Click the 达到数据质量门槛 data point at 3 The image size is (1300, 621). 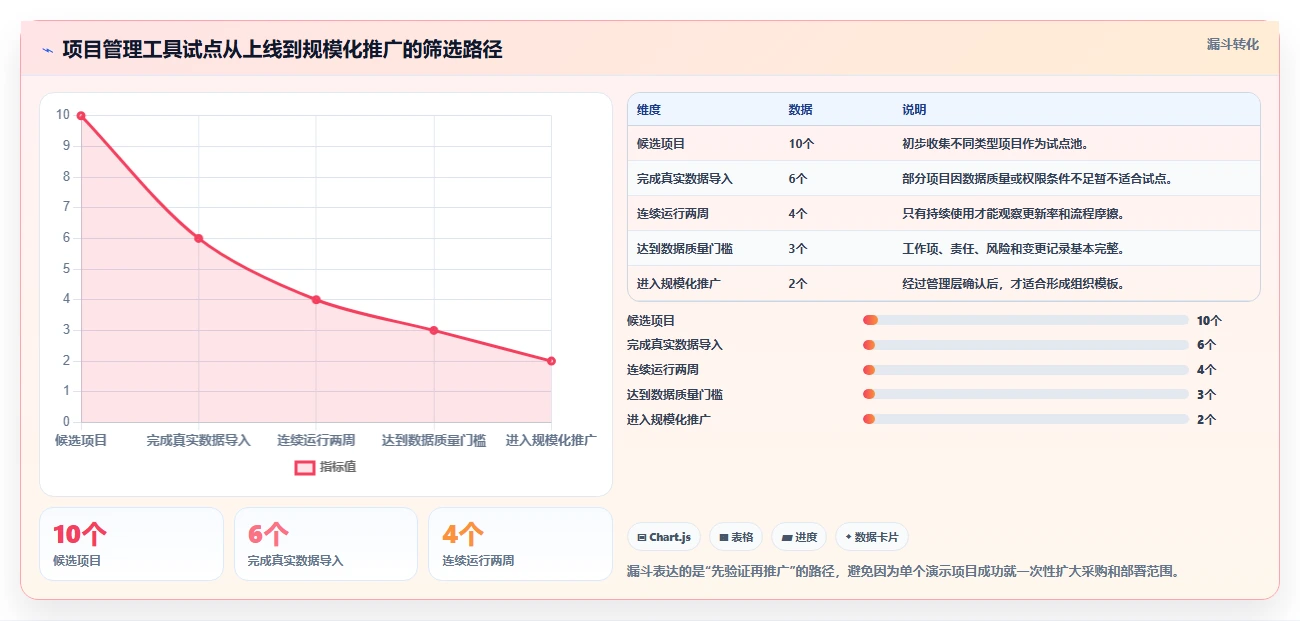(434, 330)
